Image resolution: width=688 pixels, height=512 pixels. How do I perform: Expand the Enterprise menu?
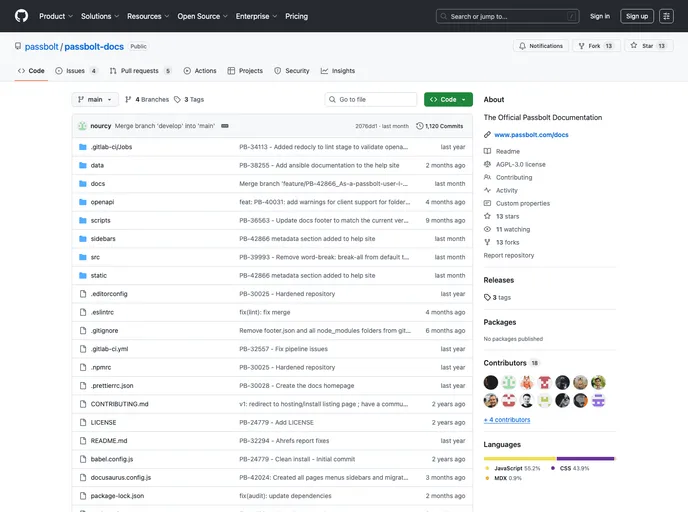pos(256,16)
